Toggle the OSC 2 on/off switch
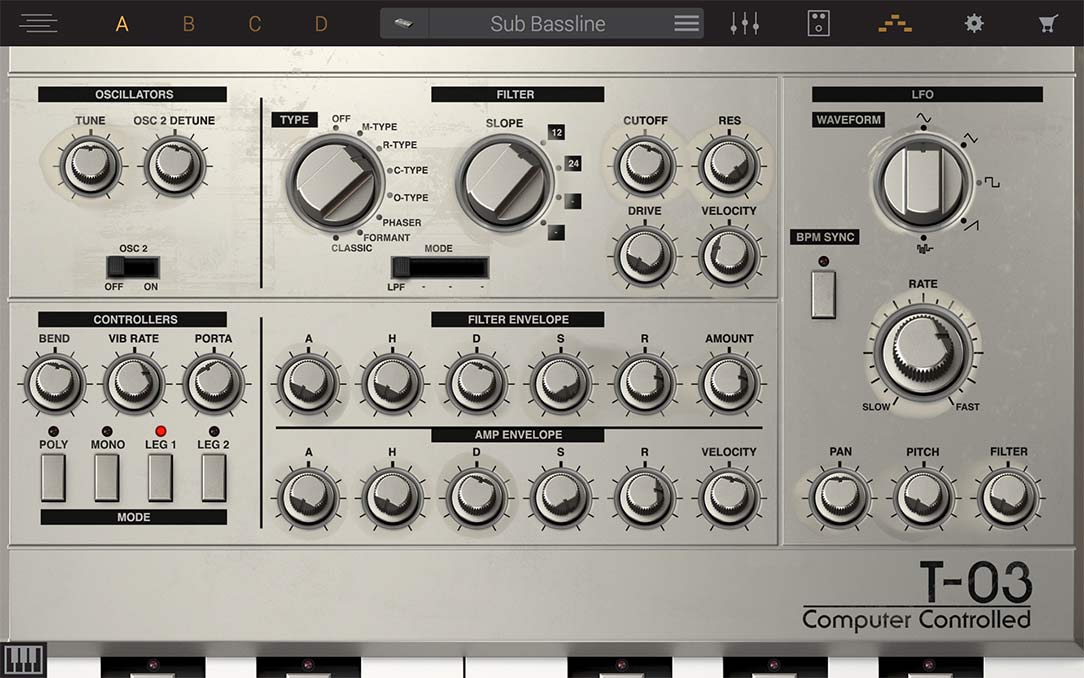 133,267
